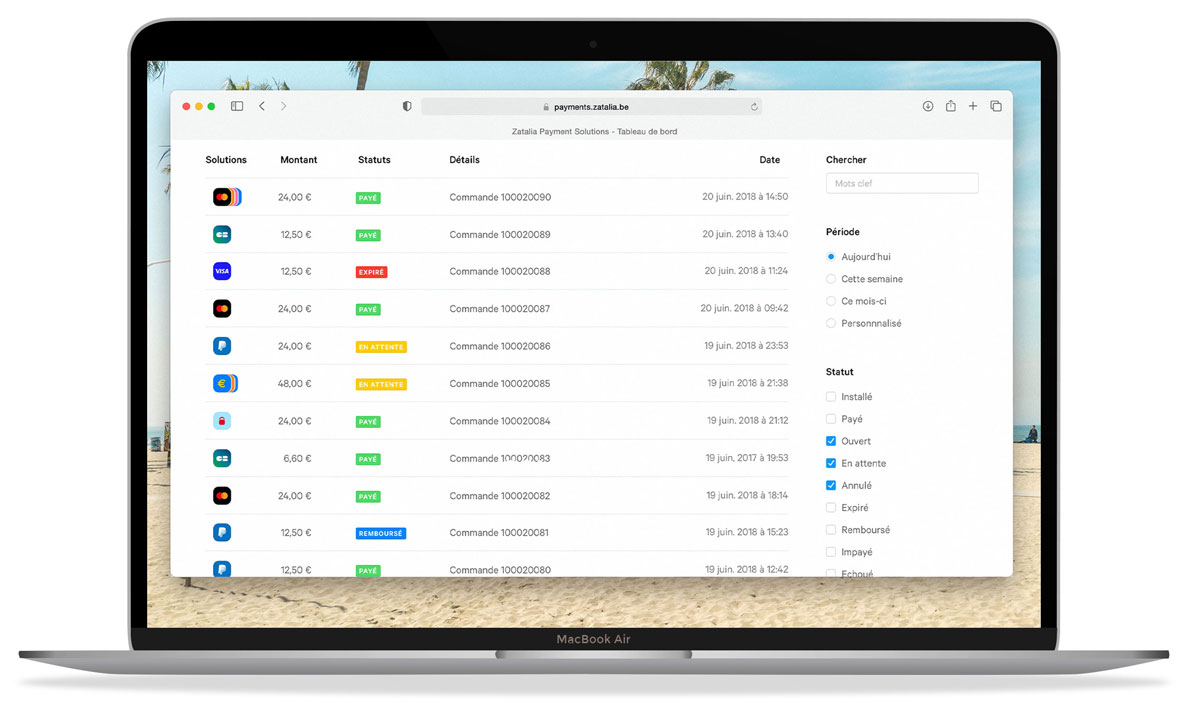Click the Share icon in the toolbar
Image resolution: width=1200 pixels, height=718 pixels.
950,106
